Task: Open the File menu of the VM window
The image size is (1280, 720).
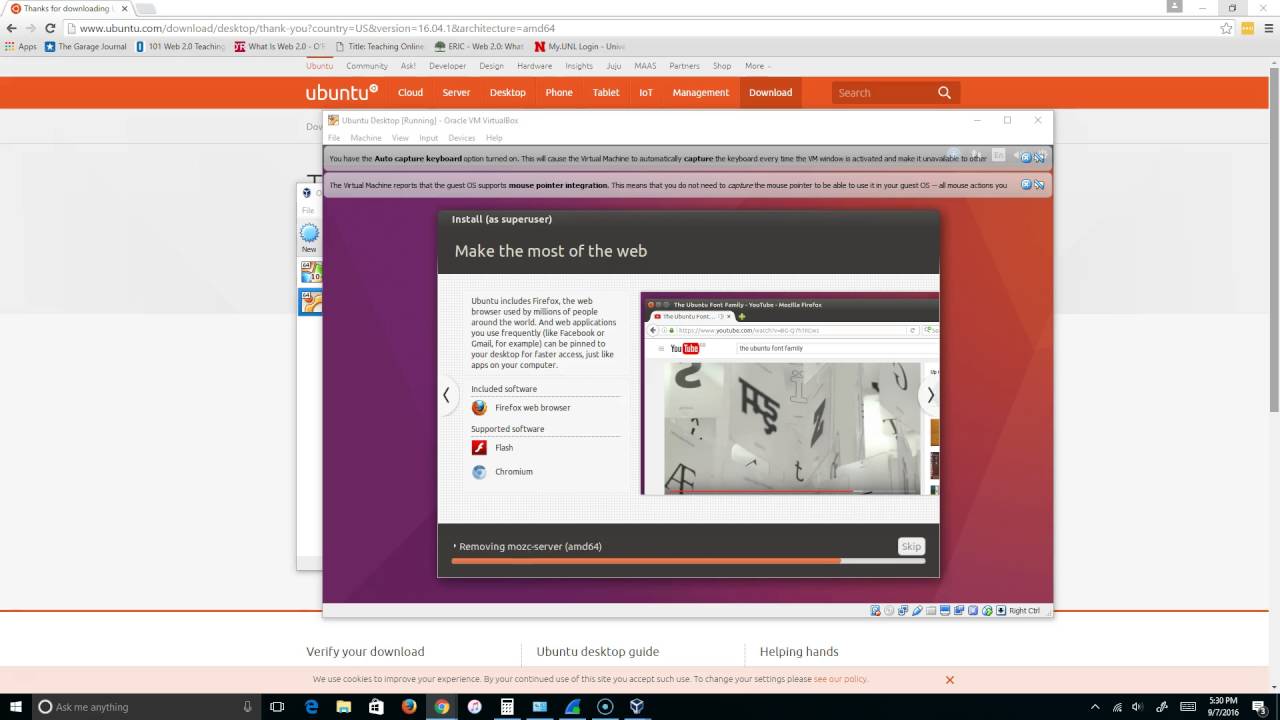Action: [334, 138]
